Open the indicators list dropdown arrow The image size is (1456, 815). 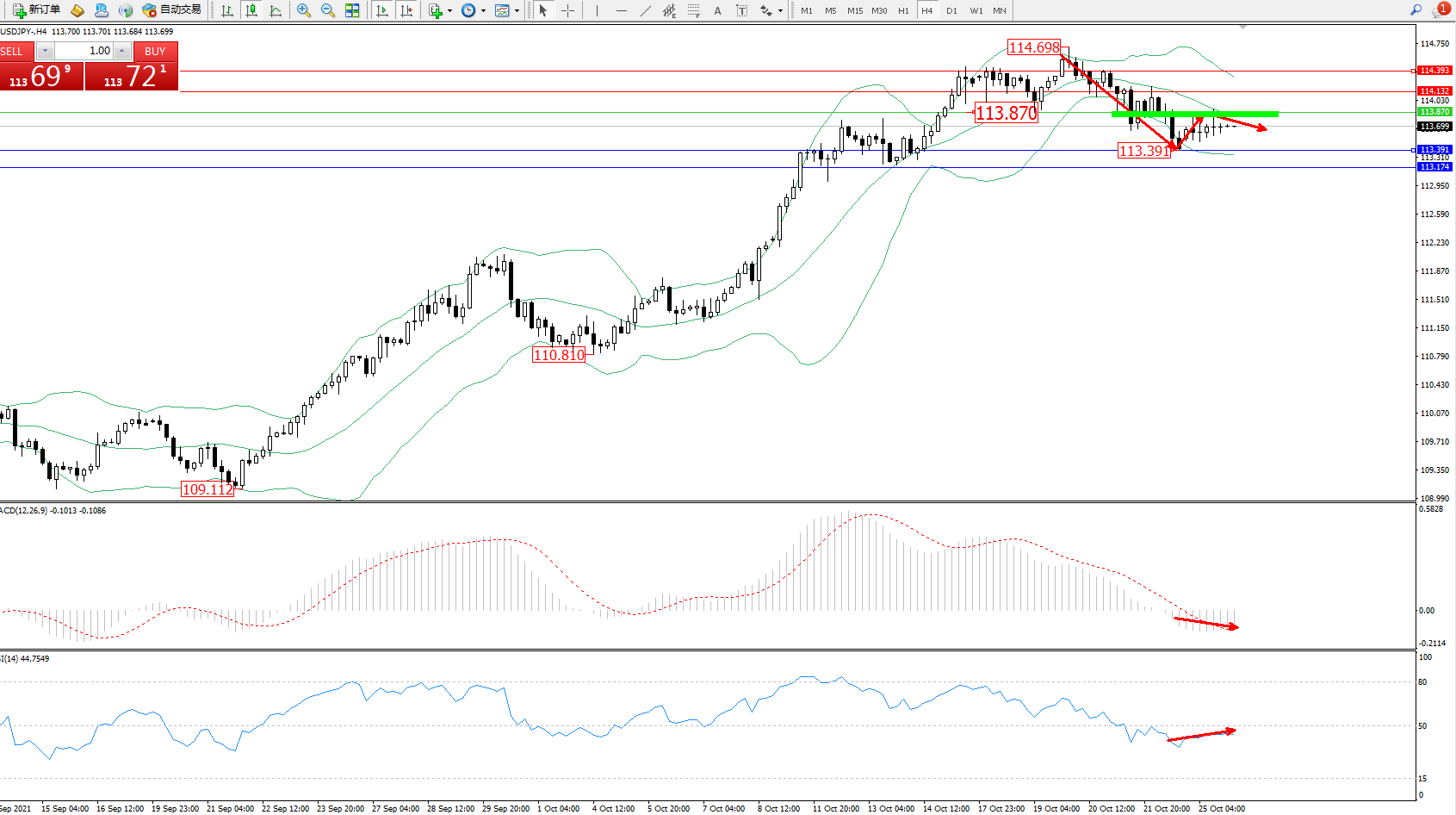tap(449, 11)
